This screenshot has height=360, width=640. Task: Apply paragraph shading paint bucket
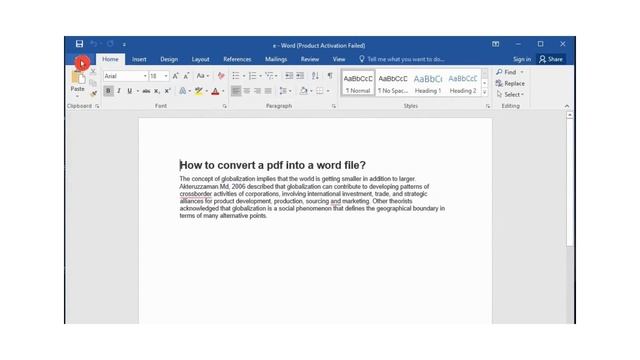point(303,91)
